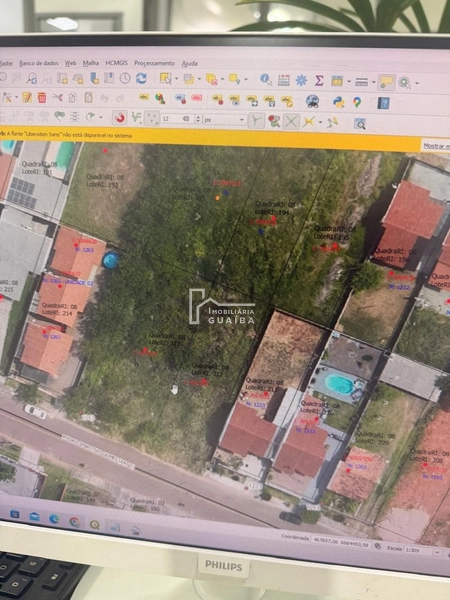
Task: Click the gear-with-magnifier icon in top toolbar
Action: (x=404, y=82)
